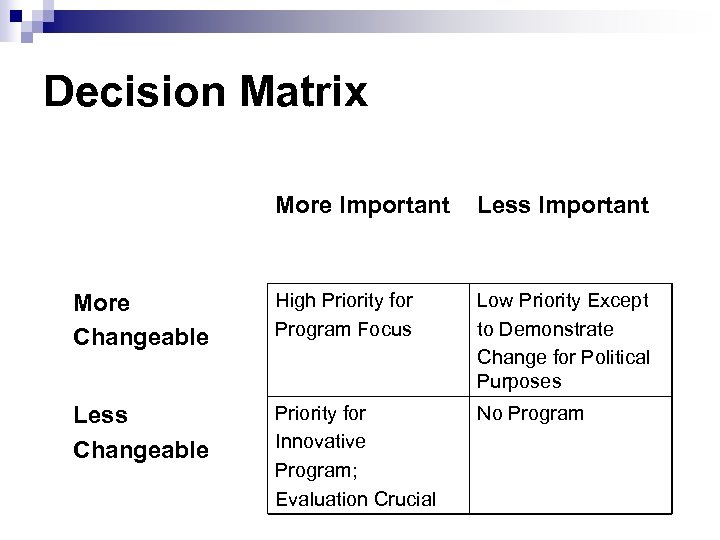Click the word Purposes in the table

519,381
